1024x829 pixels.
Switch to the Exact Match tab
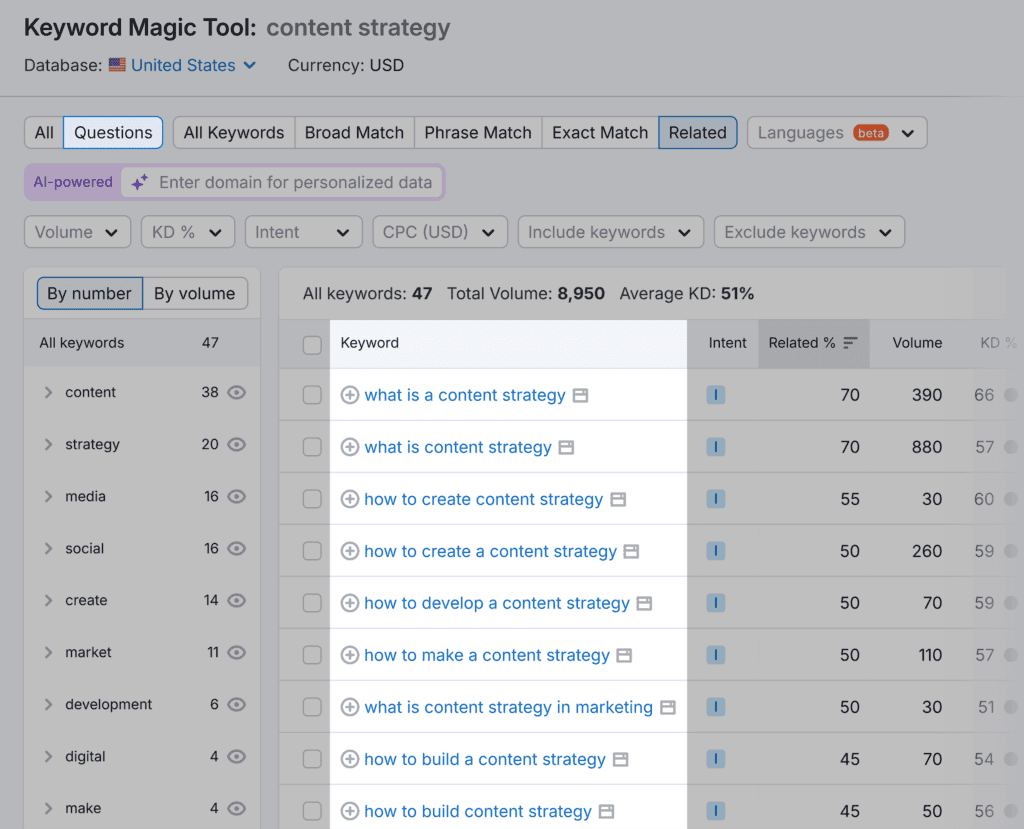599,132
